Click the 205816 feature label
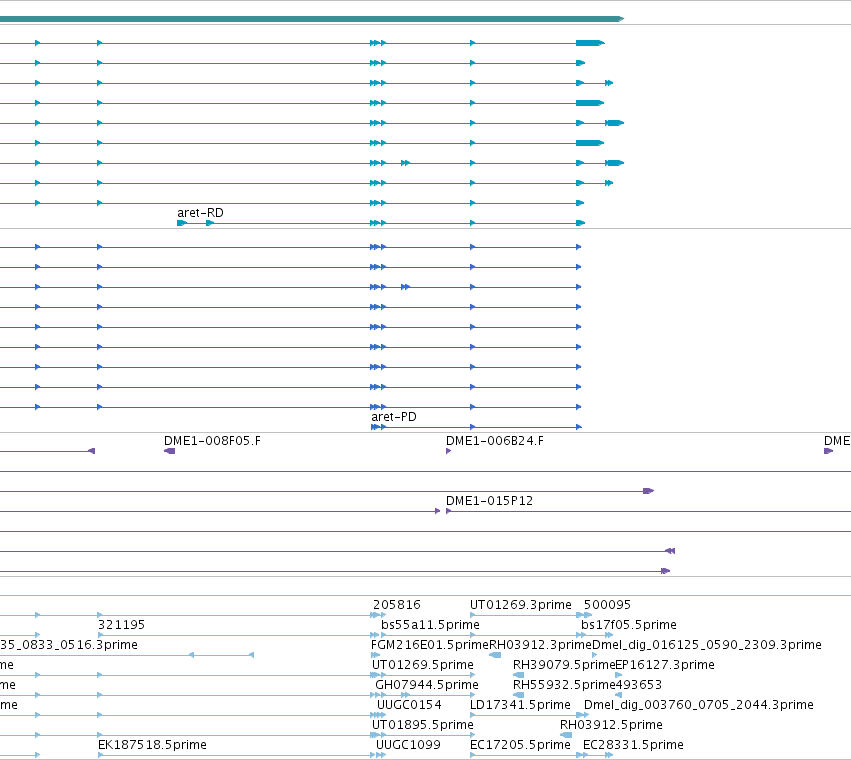The image size is (851, 760). [397, 605]
